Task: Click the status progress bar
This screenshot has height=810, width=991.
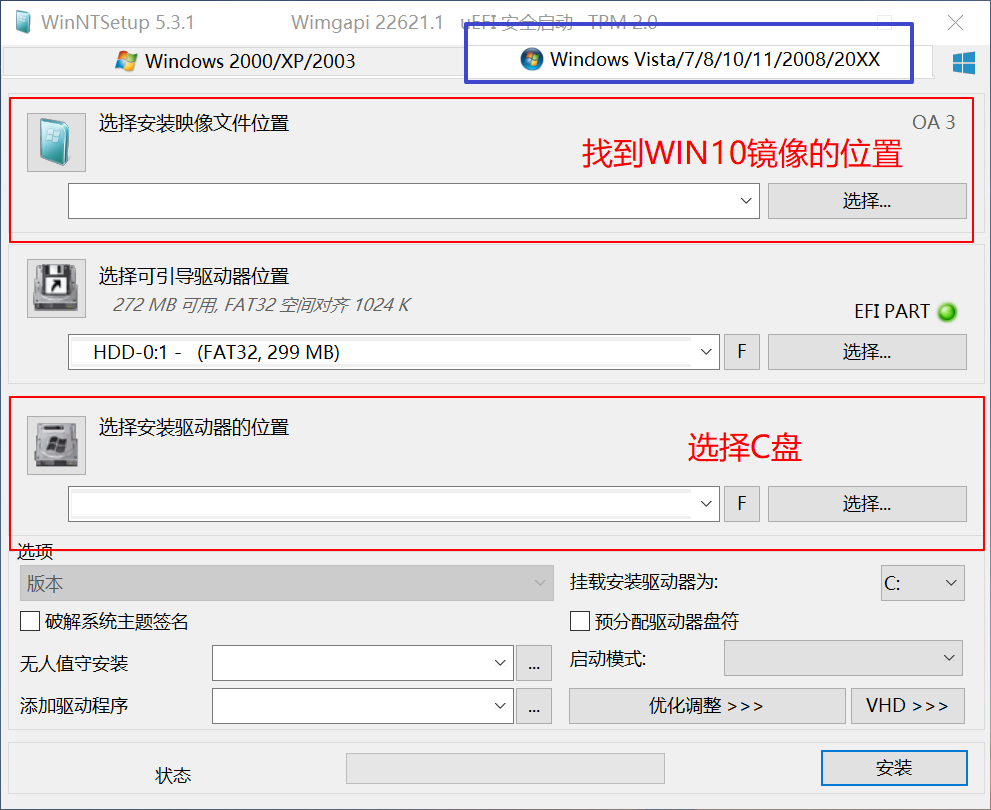Action: click(505, 768)
